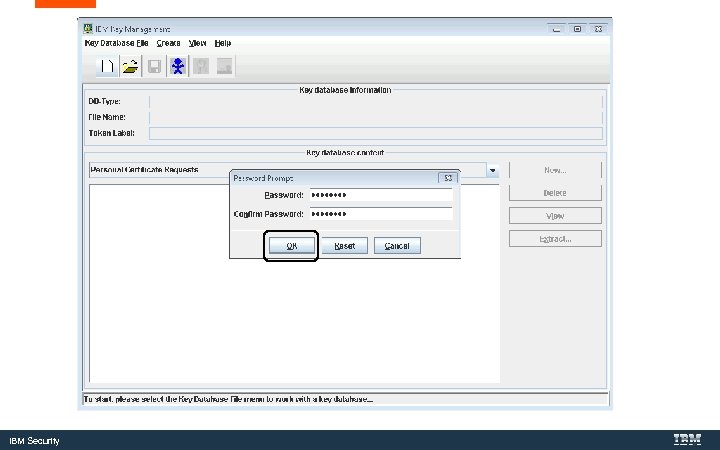
Task: Open a key database with the folder icon
Action: (130, 66)
